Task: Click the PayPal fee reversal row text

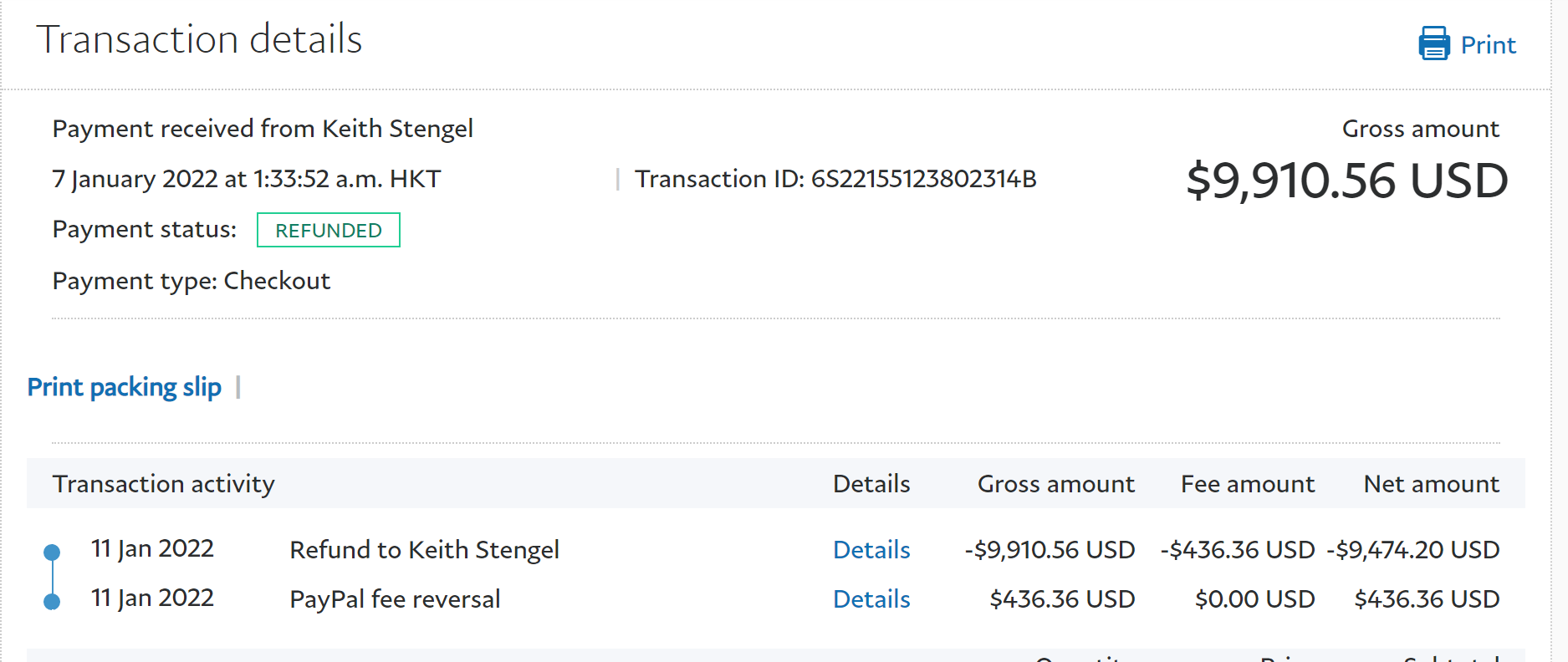Action: click(x=395, y=599)
